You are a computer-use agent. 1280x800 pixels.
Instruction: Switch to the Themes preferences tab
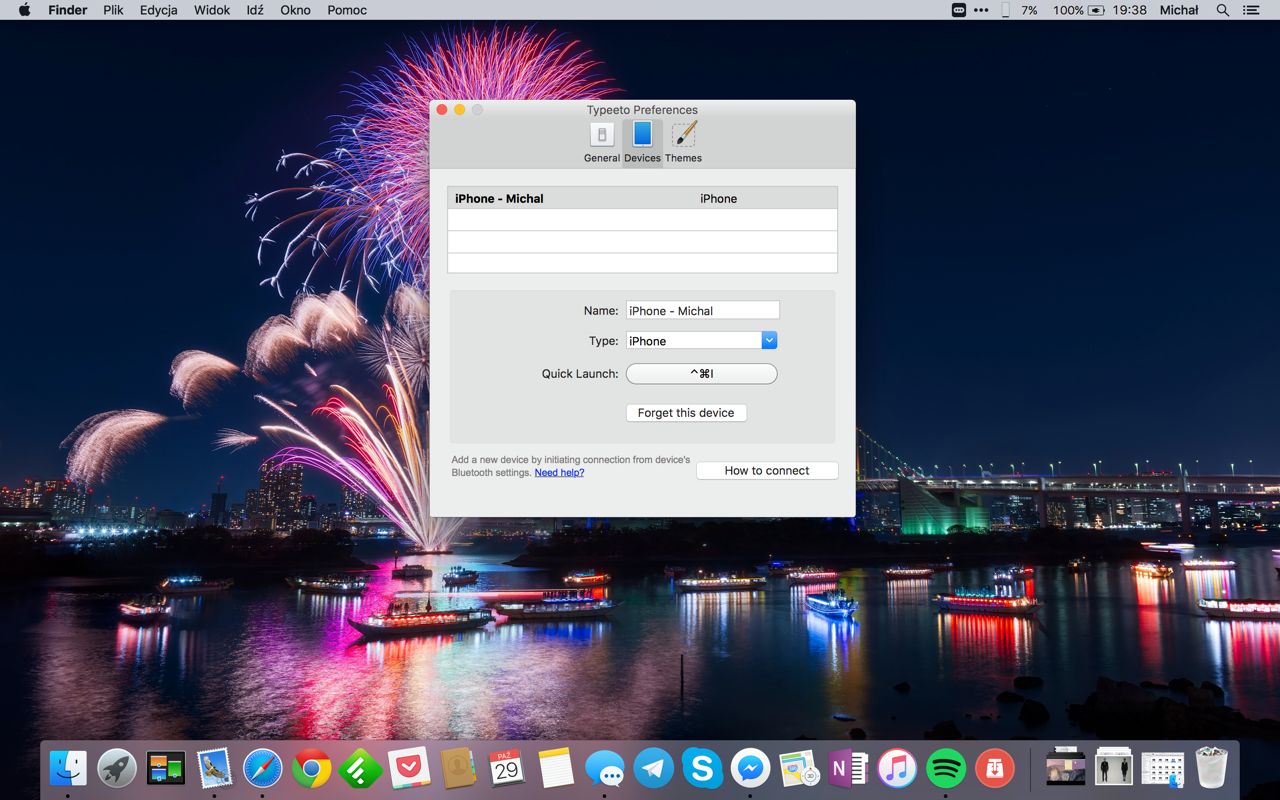[683, 142]
